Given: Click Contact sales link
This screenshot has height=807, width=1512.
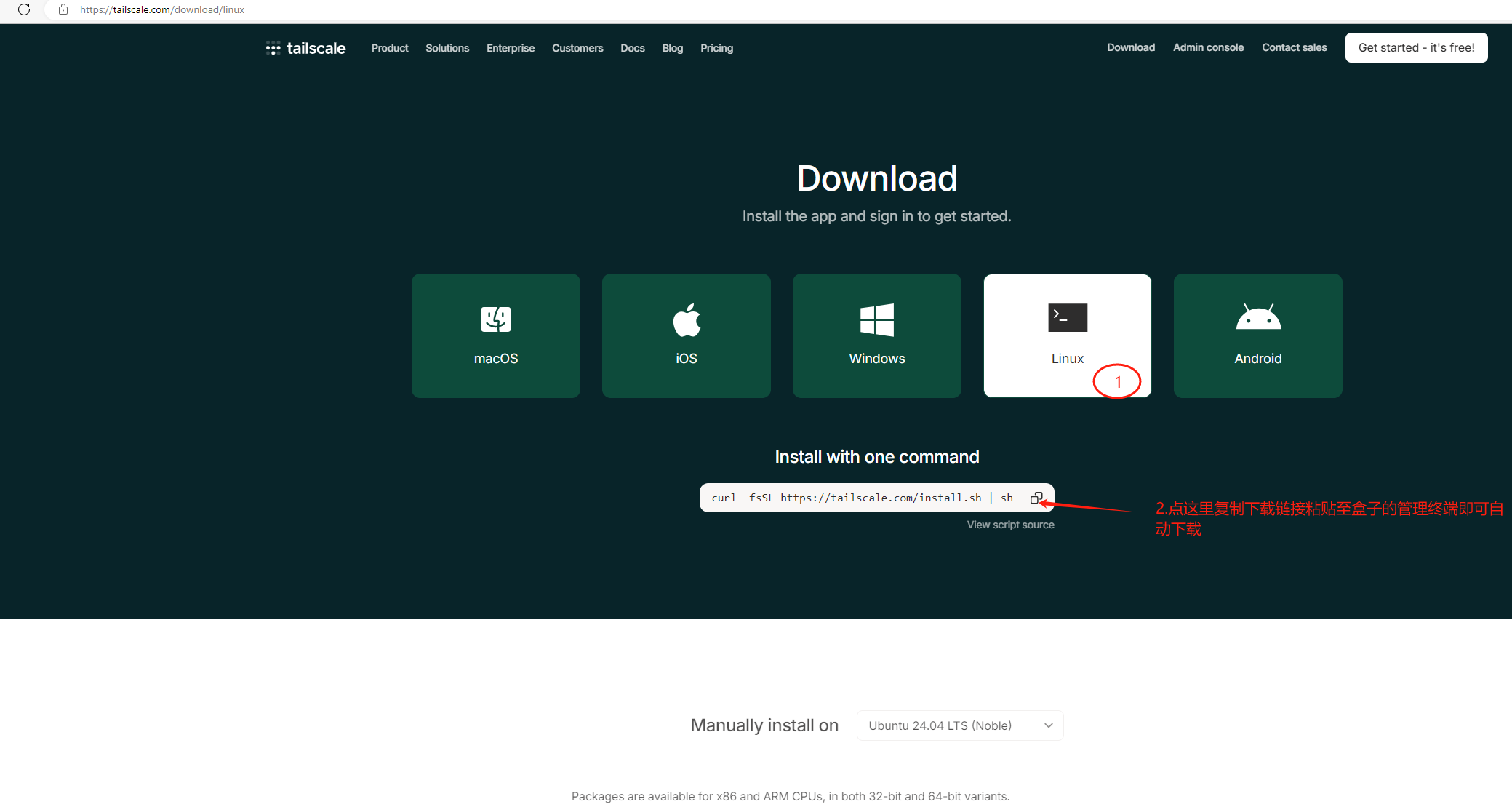Looking at the screenshot, I should click(x=1294, y=47).
